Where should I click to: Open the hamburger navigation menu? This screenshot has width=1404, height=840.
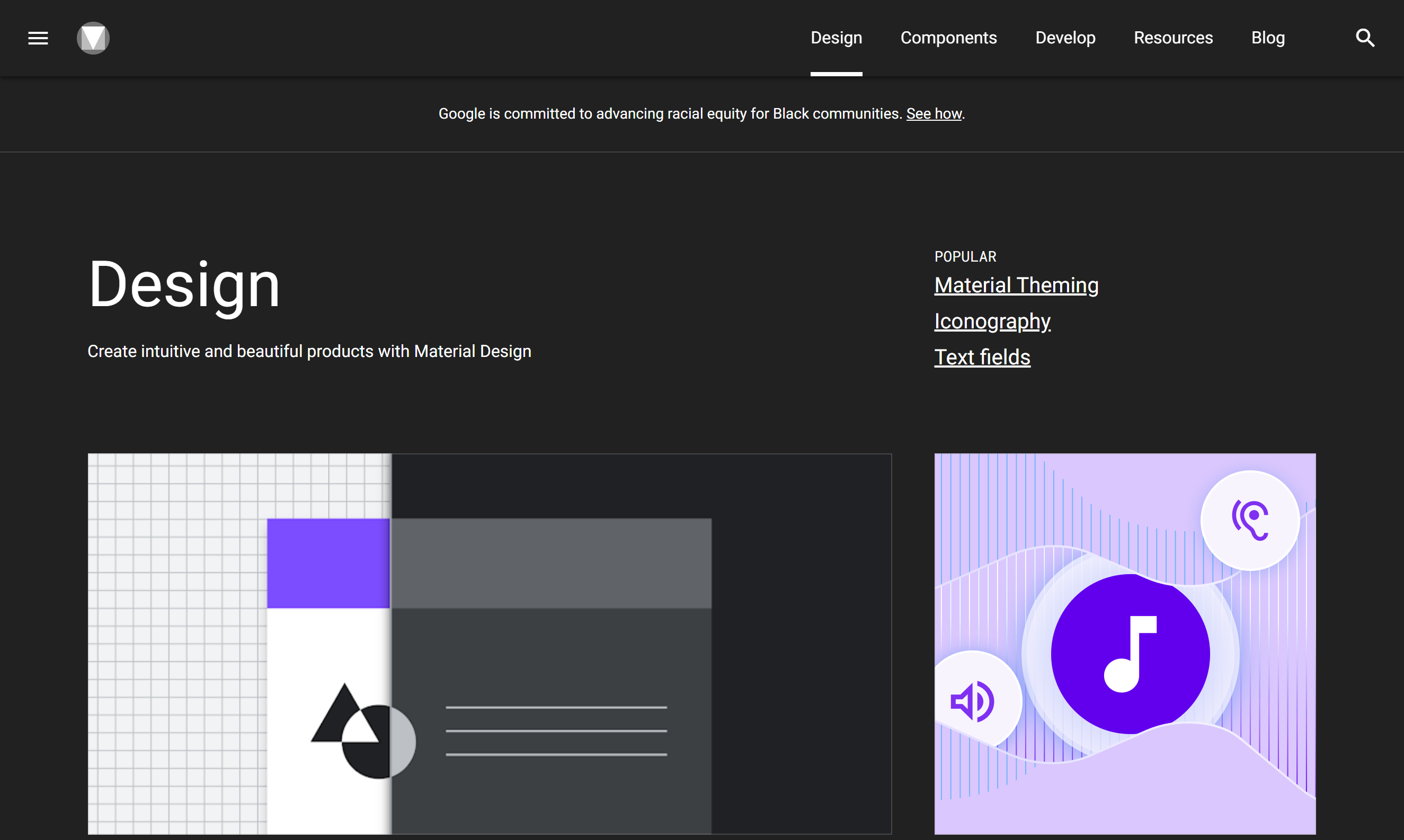coord(38,38)
